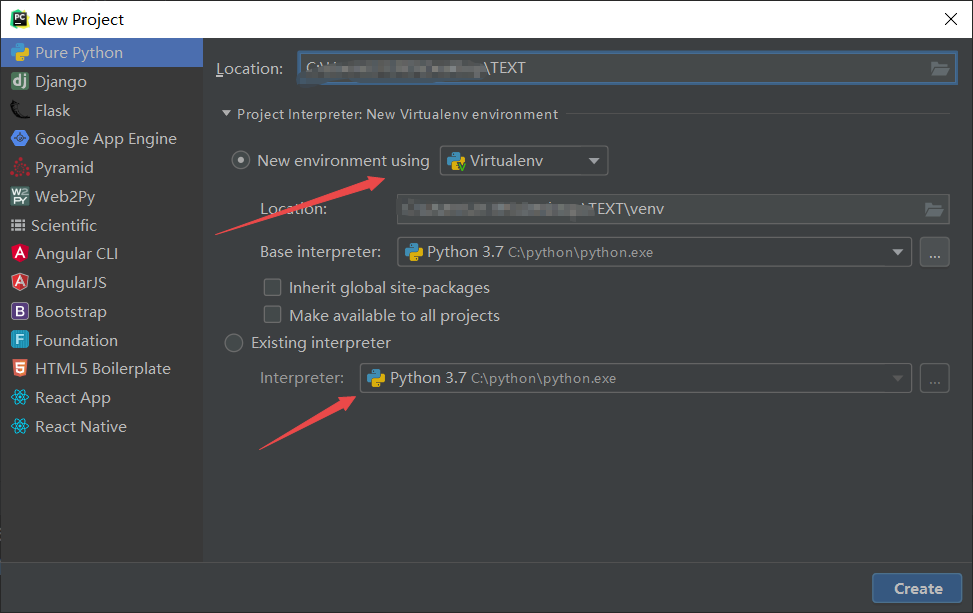The width and height of the screenshot is (973, 613).
Task: Choose Web2Py project type
Action: [102, 196]
